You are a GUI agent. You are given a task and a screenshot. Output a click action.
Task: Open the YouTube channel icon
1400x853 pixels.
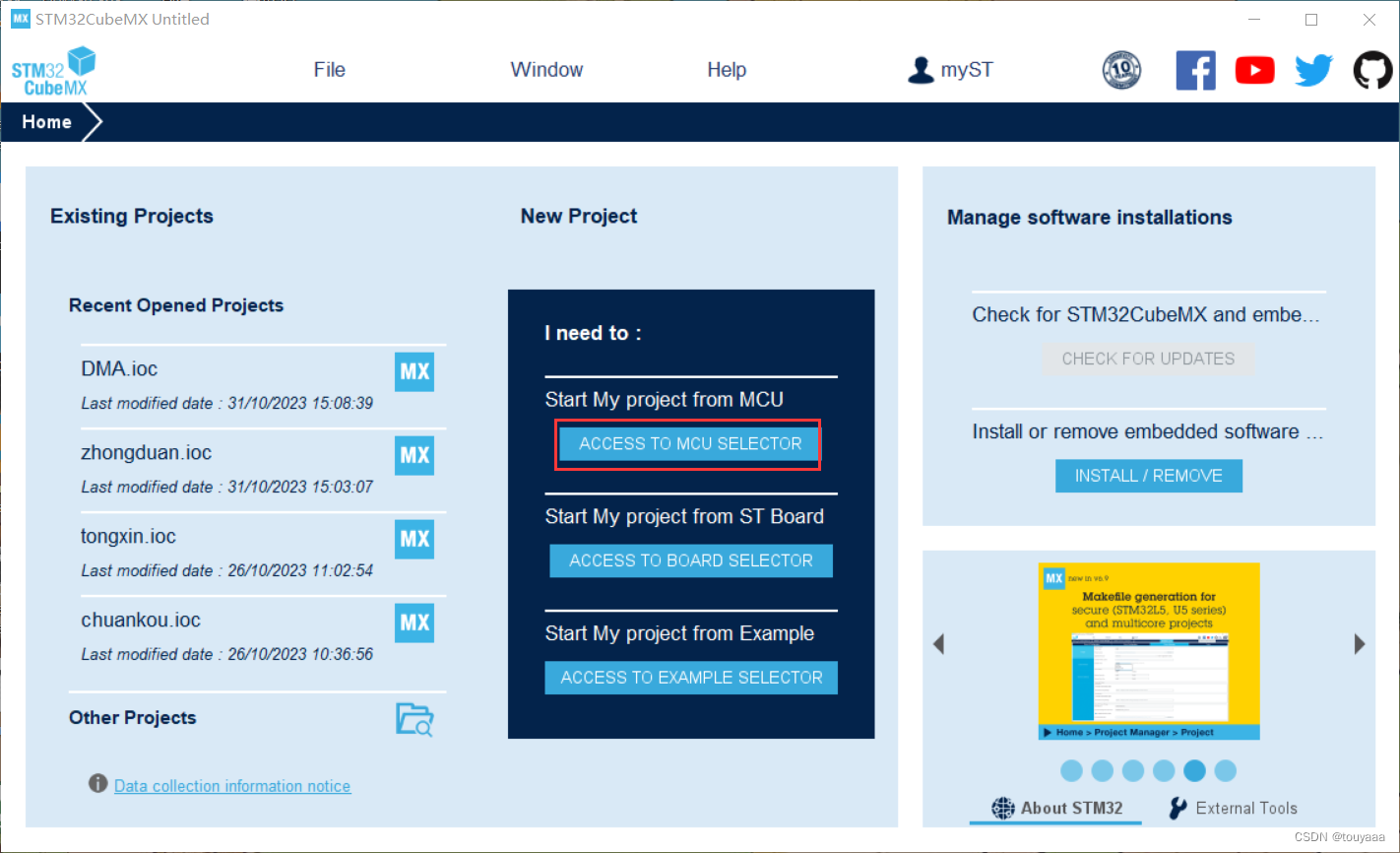[1254, 71]
